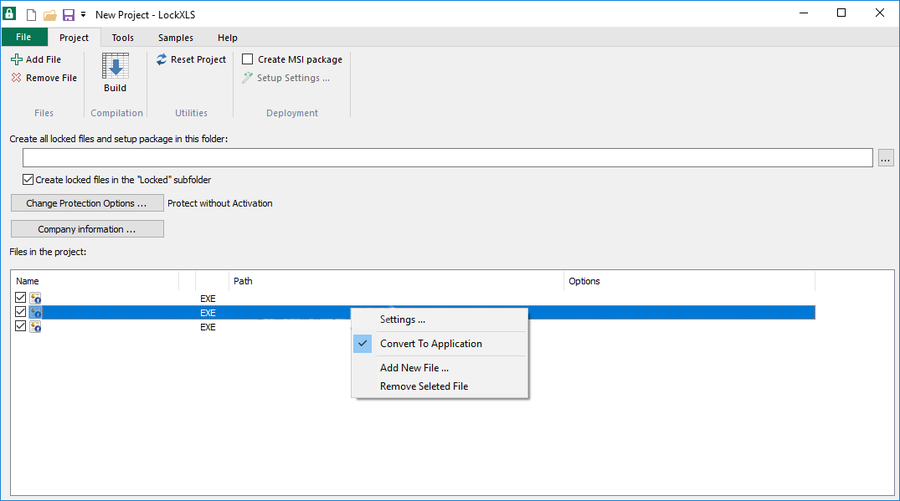Image resolution: width=900 pixels, height=501 pixels.
Task: Click the output folder path input field
Action: pos(448,158)
